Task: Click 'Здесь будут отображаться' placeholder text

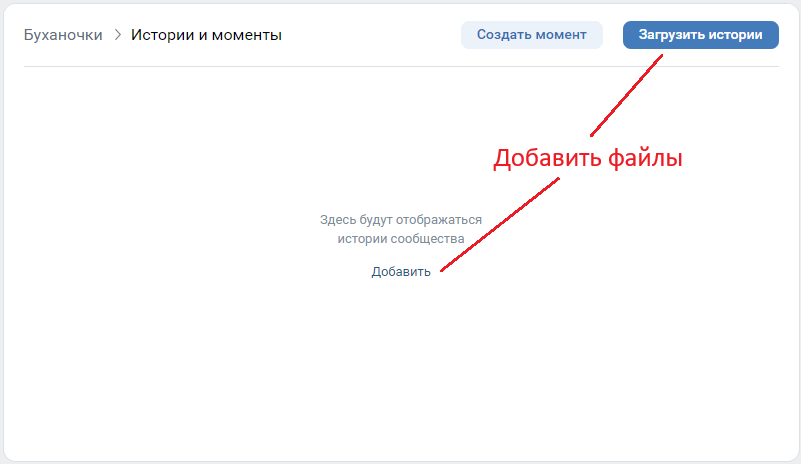Action: 401,220
